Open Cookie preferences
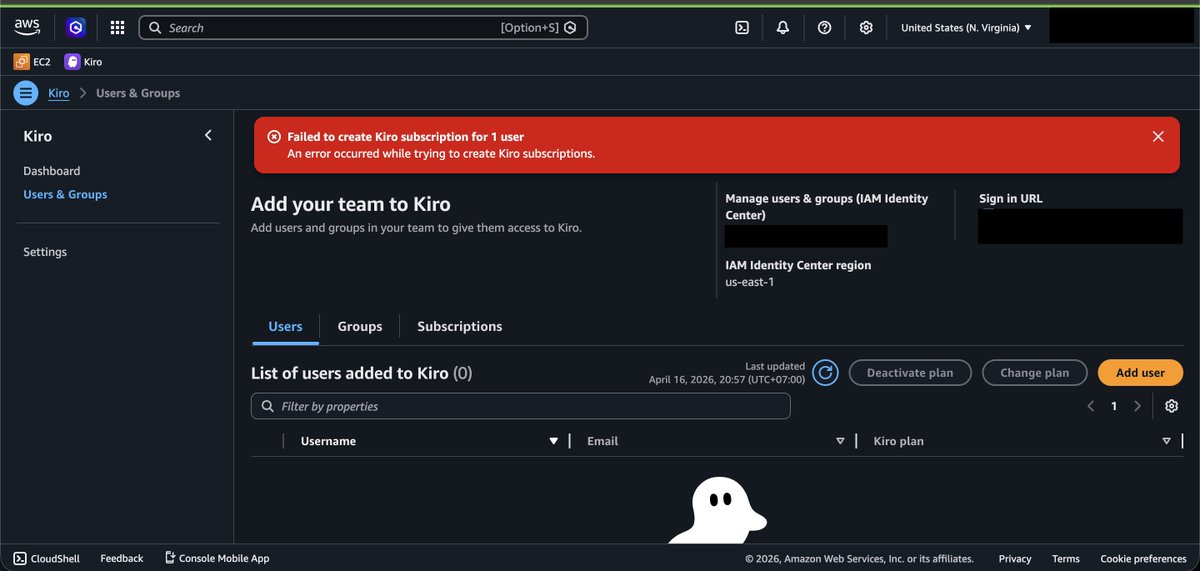This screenshot has height=571, width=1200. click(x=1143, y=559)
